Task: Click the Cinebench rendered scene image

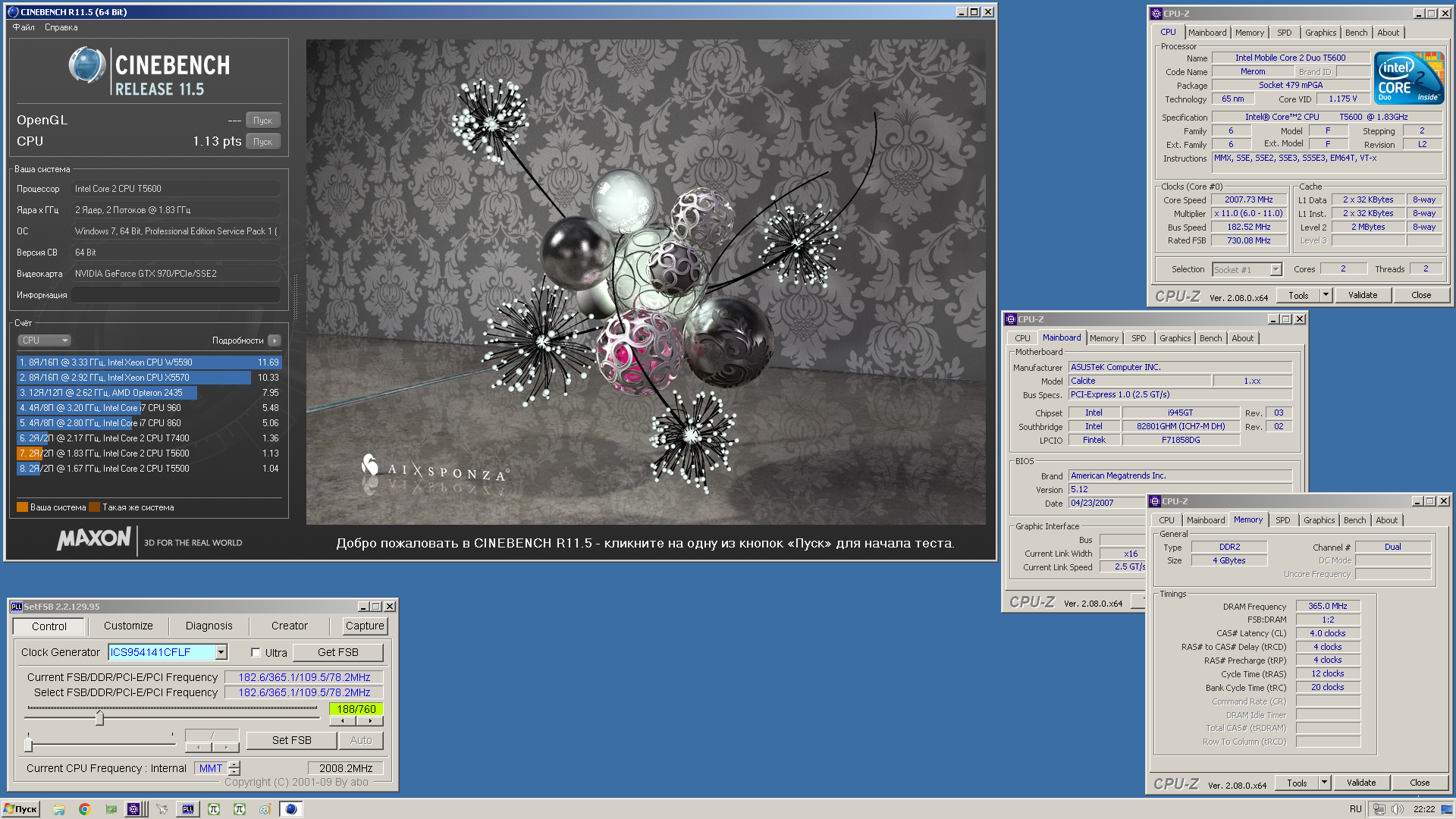Action: click(x=646, y=282)
